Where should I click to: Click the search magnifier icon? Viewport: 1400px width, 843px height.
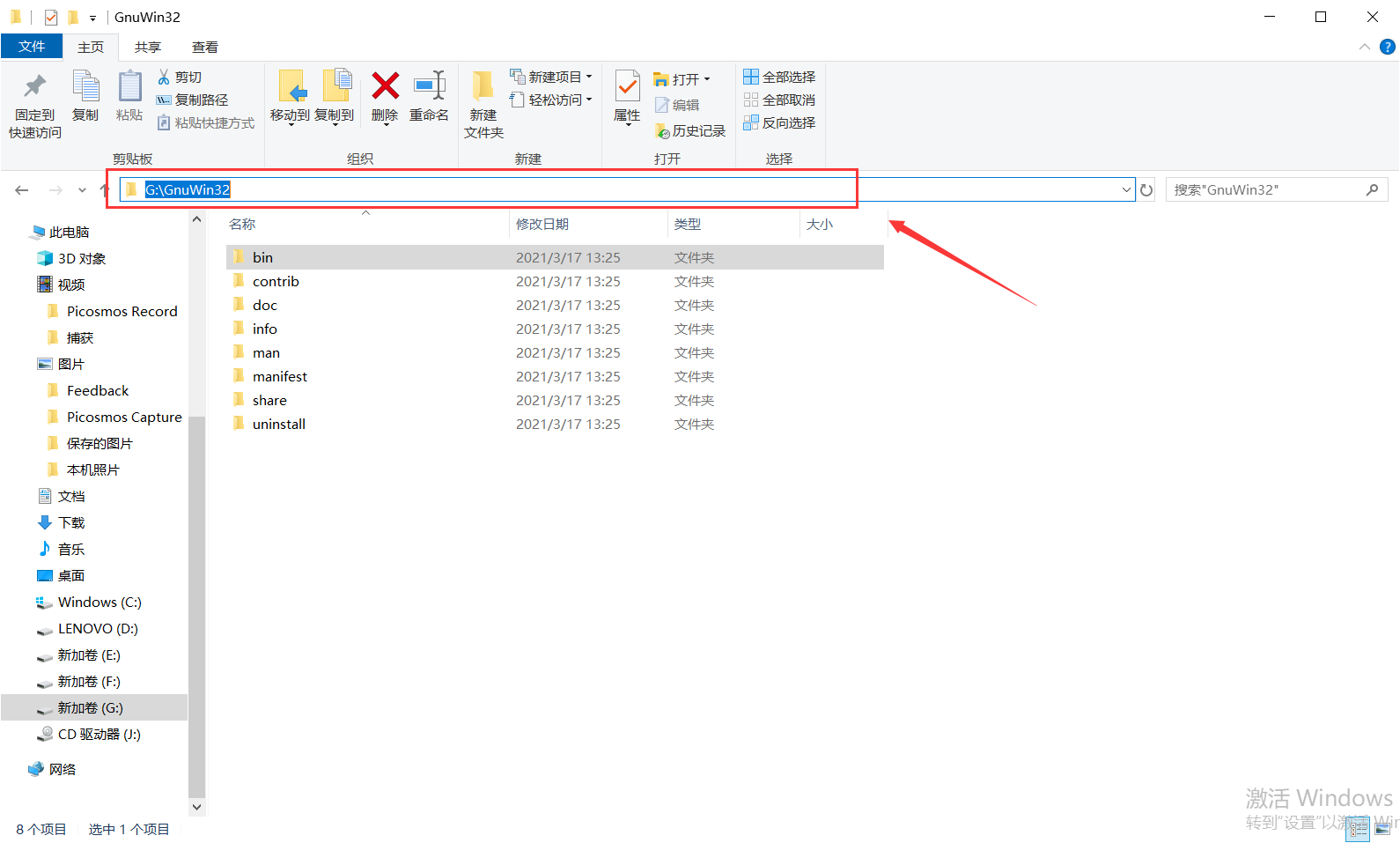(1373, 190)
